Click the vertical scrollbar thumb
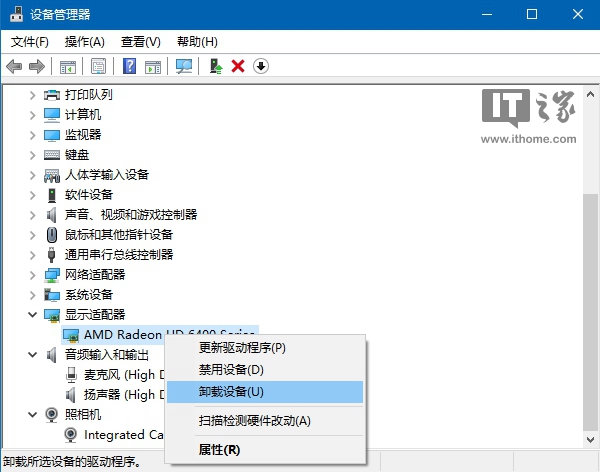600x472 pixels. pyautogui.click(x=590, y=312)
